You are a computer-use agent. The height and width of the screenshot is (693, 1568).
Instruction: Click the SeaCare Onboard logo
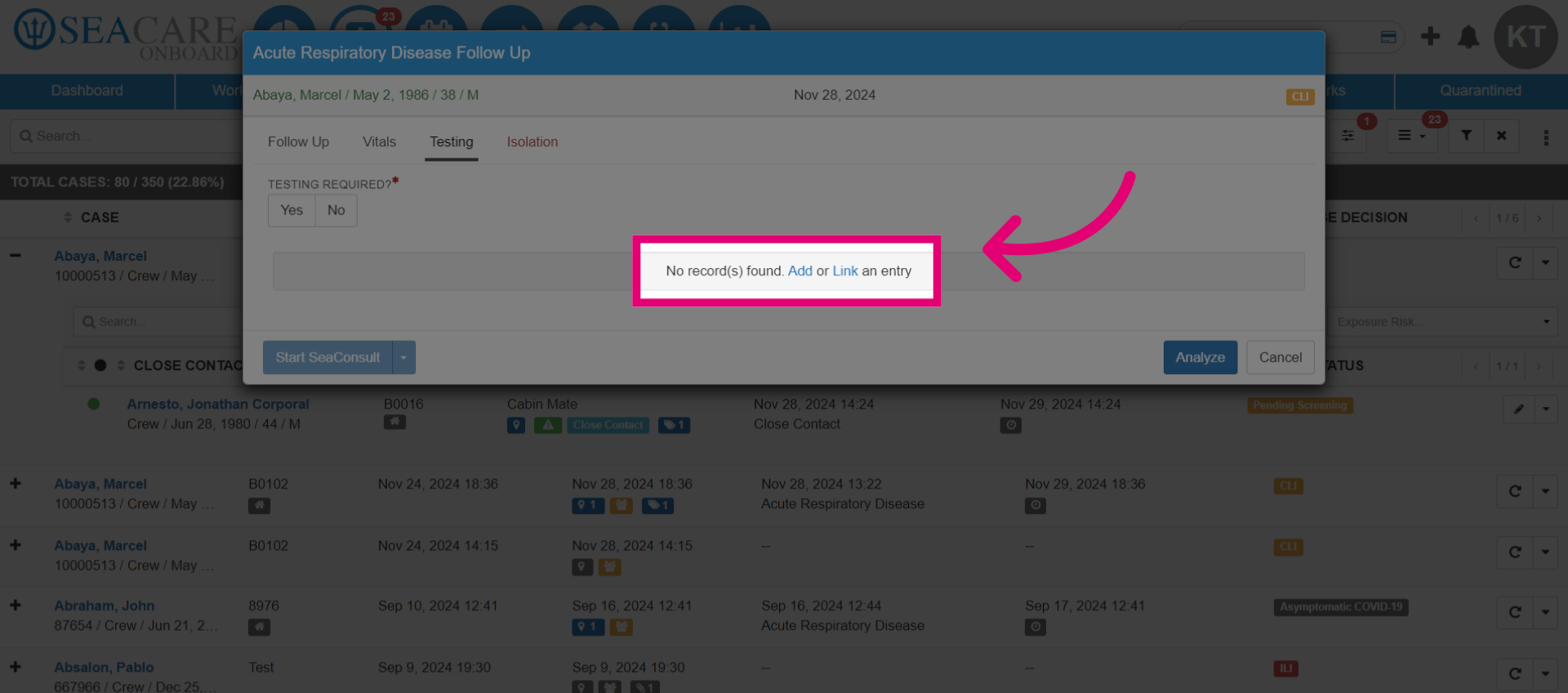[x=127, y=35]
